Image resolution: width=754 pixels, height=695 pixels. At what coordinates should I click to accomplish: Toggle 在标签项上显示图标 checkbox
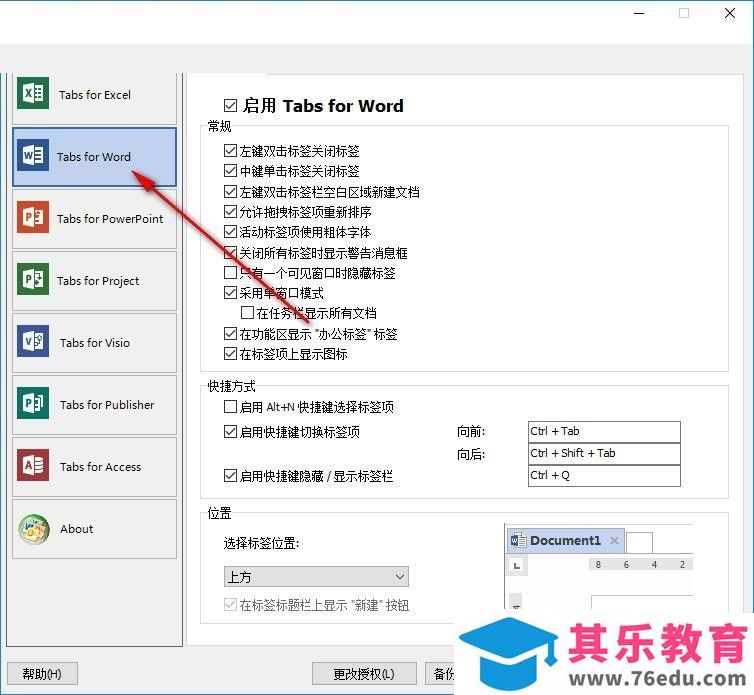coord(230,354)
